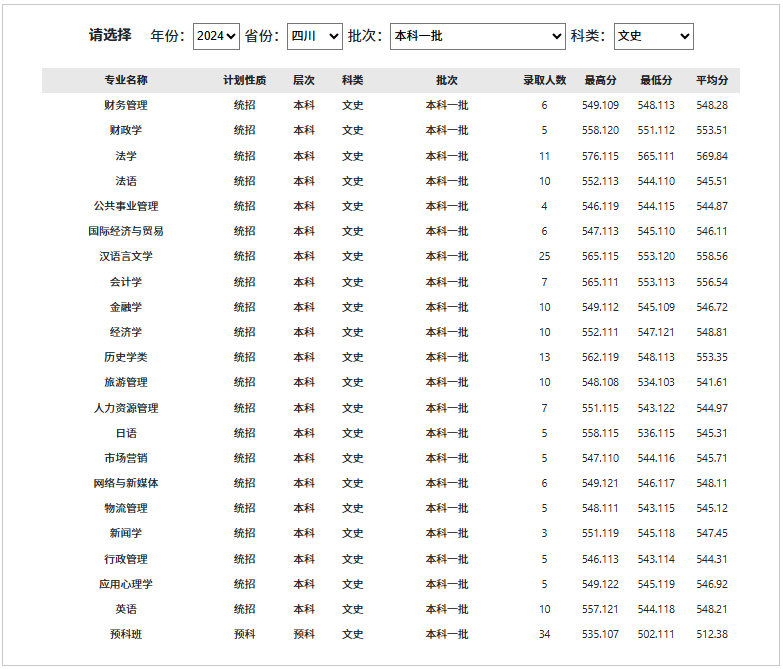
Task: Select the 财务管理 major name
Action: point(126,105)
